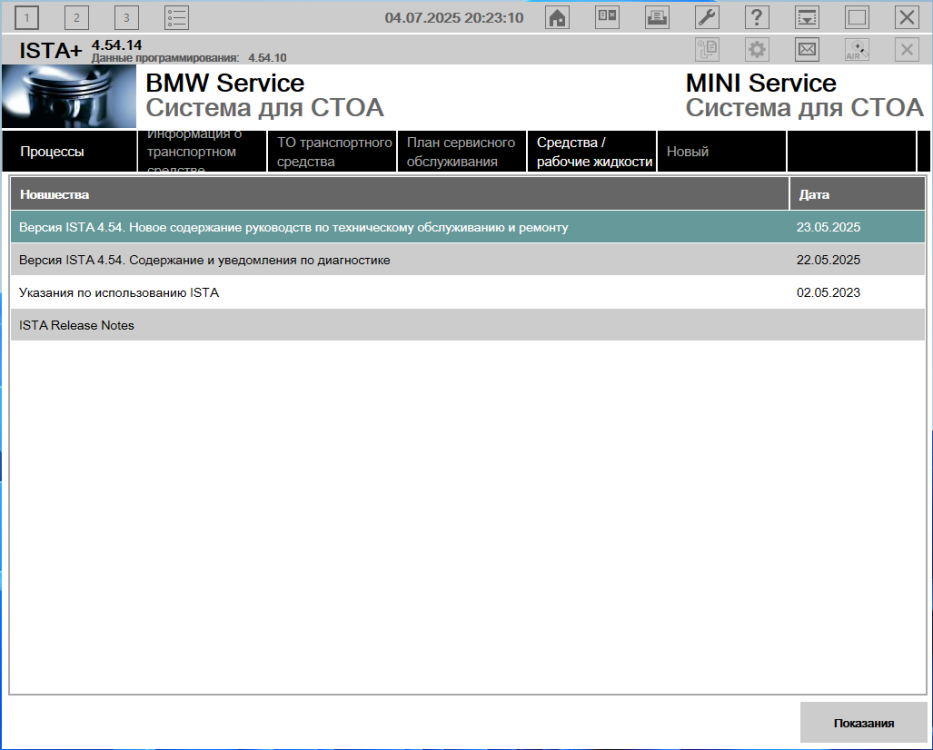Click the greyed X icon in second toolbar
Screen dimensions: 933x750
tap(907, 49)
